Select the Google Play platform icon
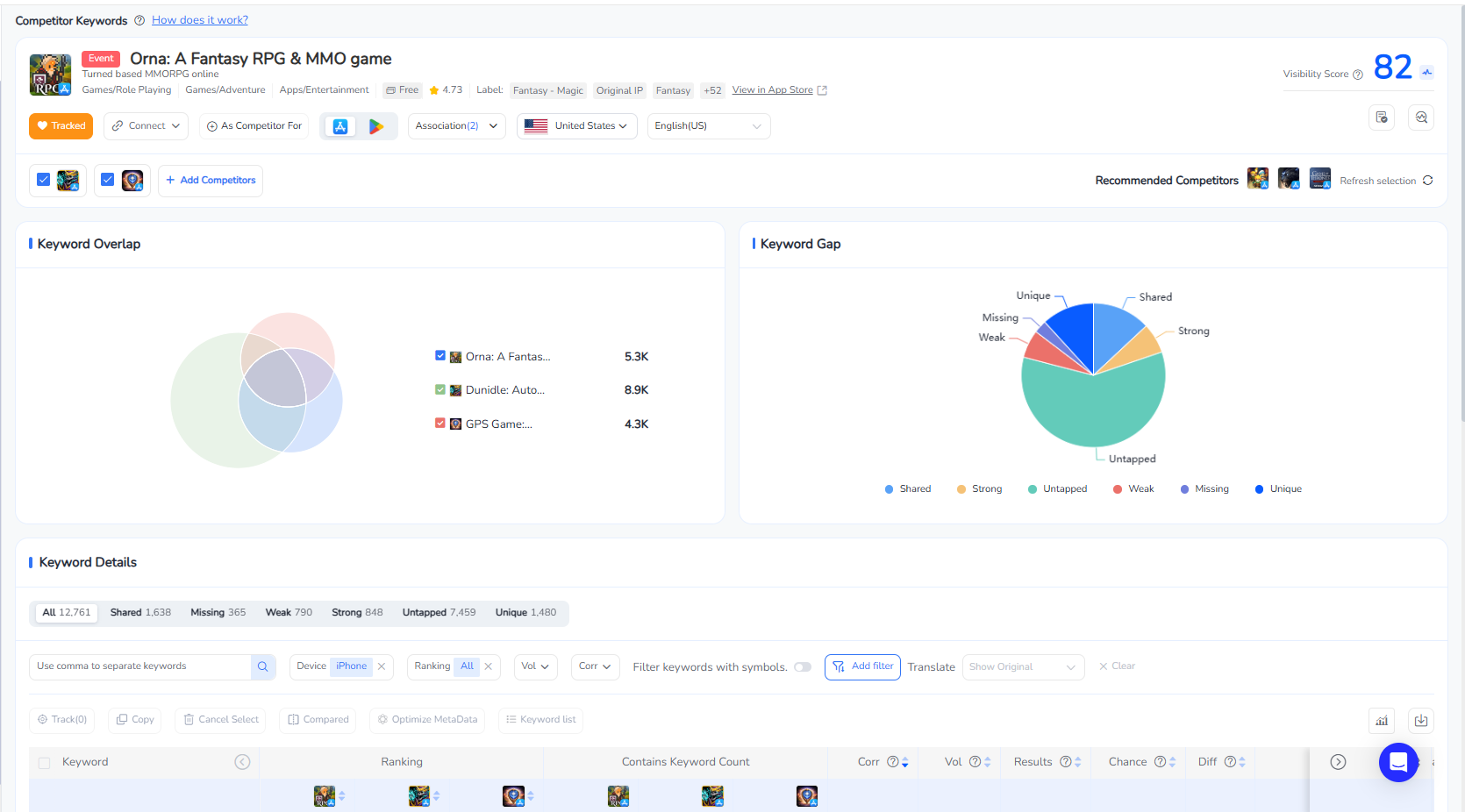 [x=376, y=126]
